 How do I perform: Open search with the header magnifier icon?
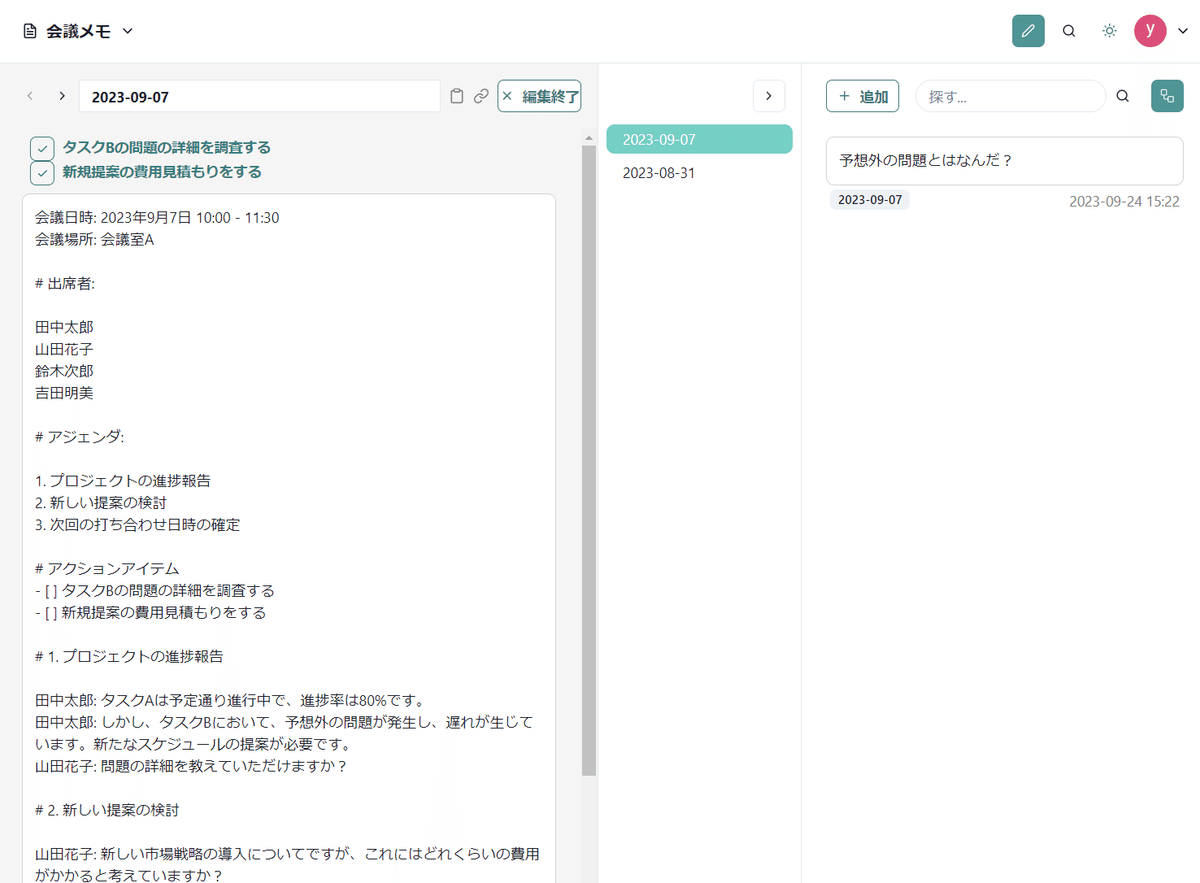point(1069,31)
